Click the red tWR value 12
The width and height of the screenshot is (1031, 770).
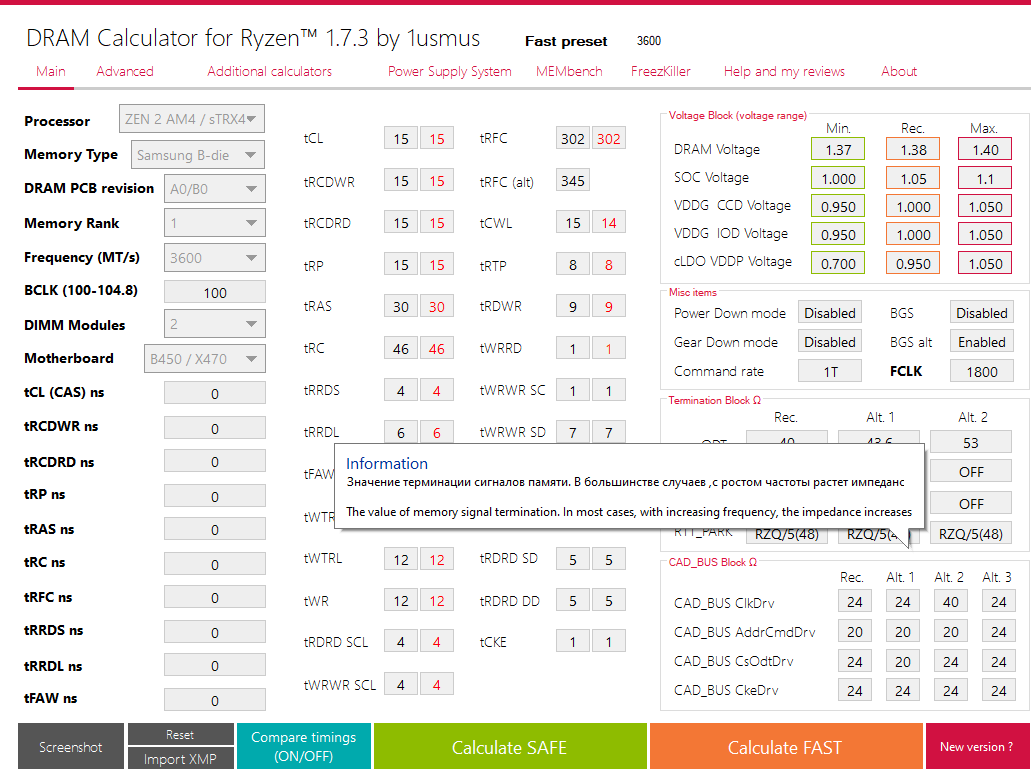pyautogui.click(x=437, y=600)
